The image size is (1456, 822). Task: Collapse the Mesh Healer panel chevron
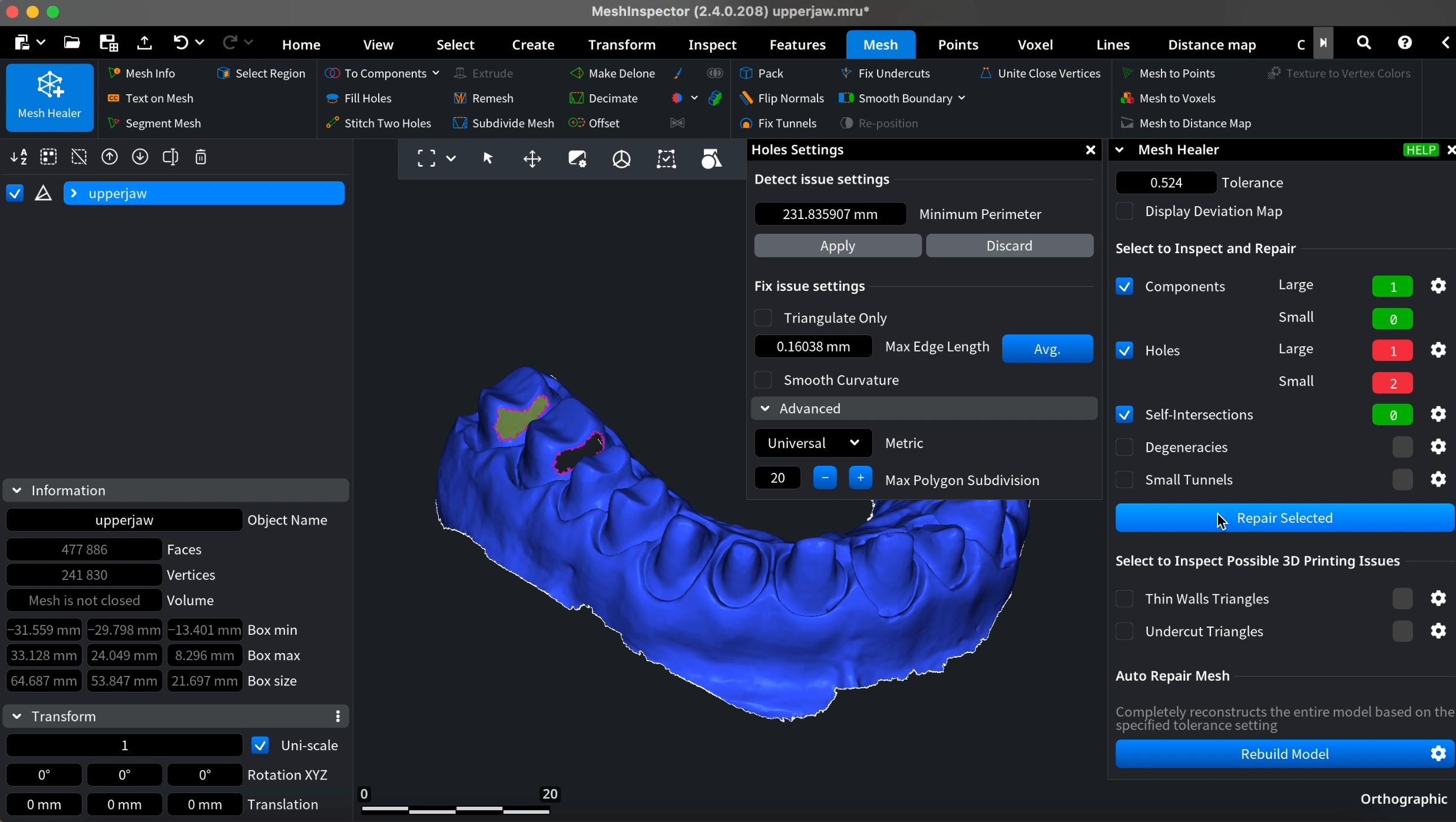(1120, 150)
